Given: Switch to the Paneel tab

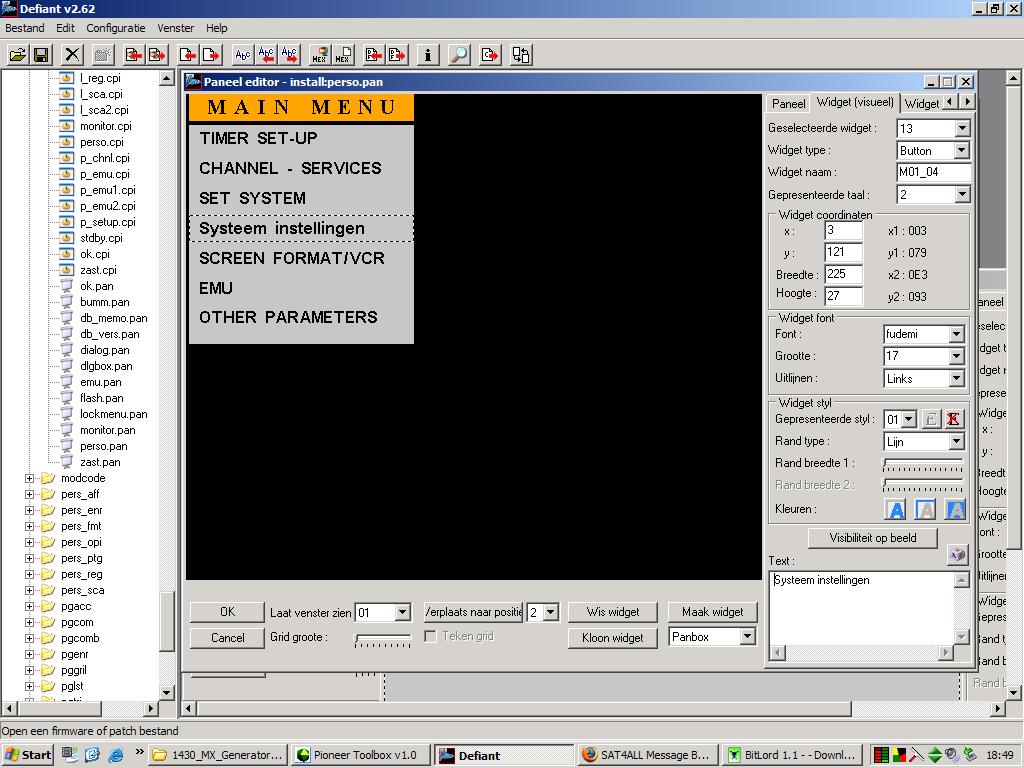Looking at the screenshot, I should 788,104.
